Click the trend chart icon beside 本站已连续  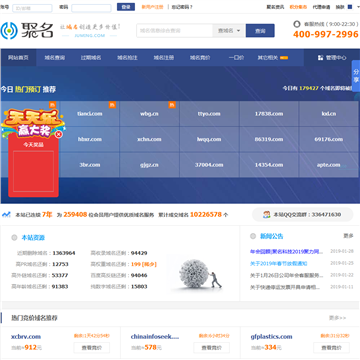click(6, 214)
